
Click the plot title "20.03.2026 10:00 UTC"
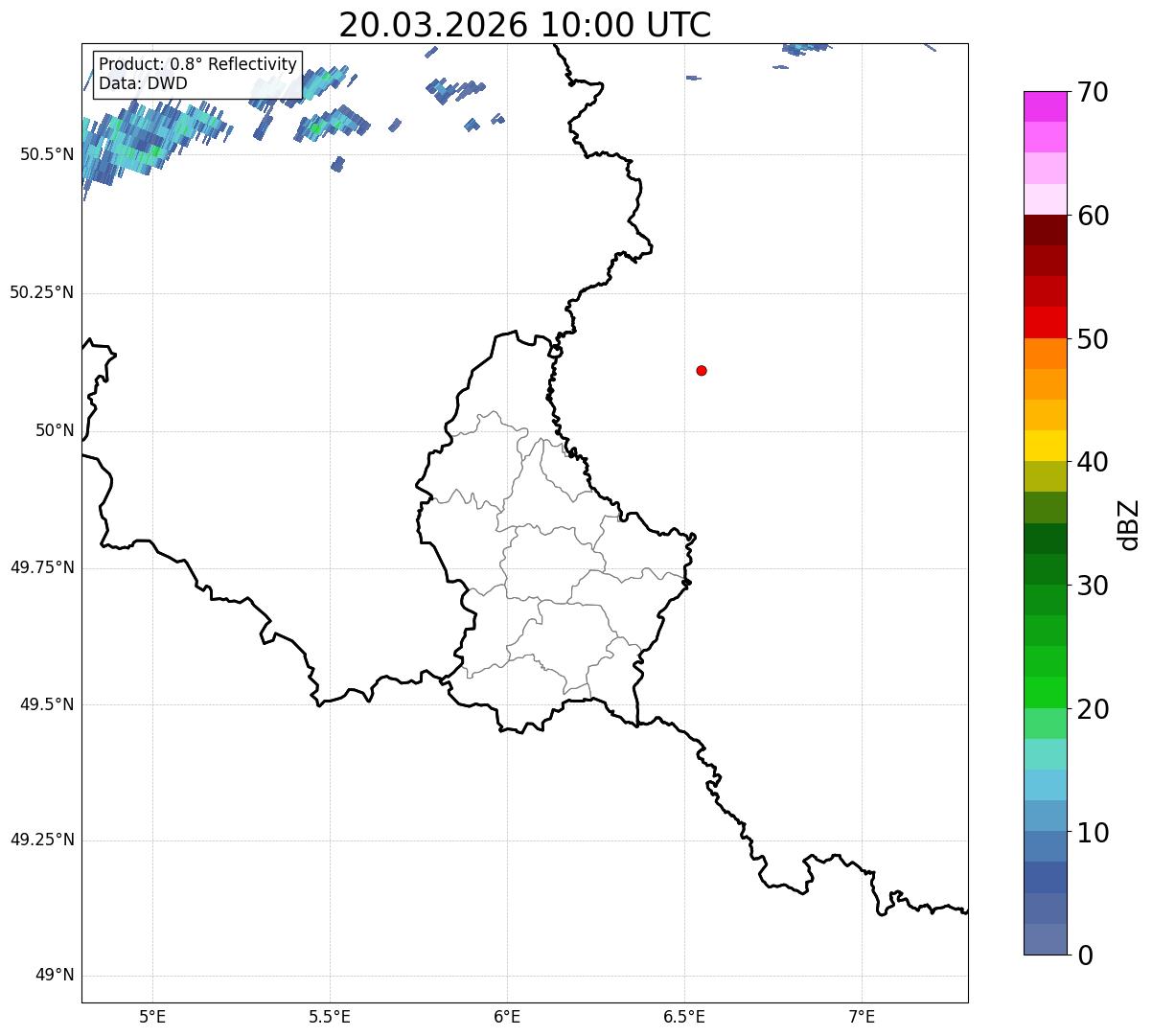click(525, 25)
